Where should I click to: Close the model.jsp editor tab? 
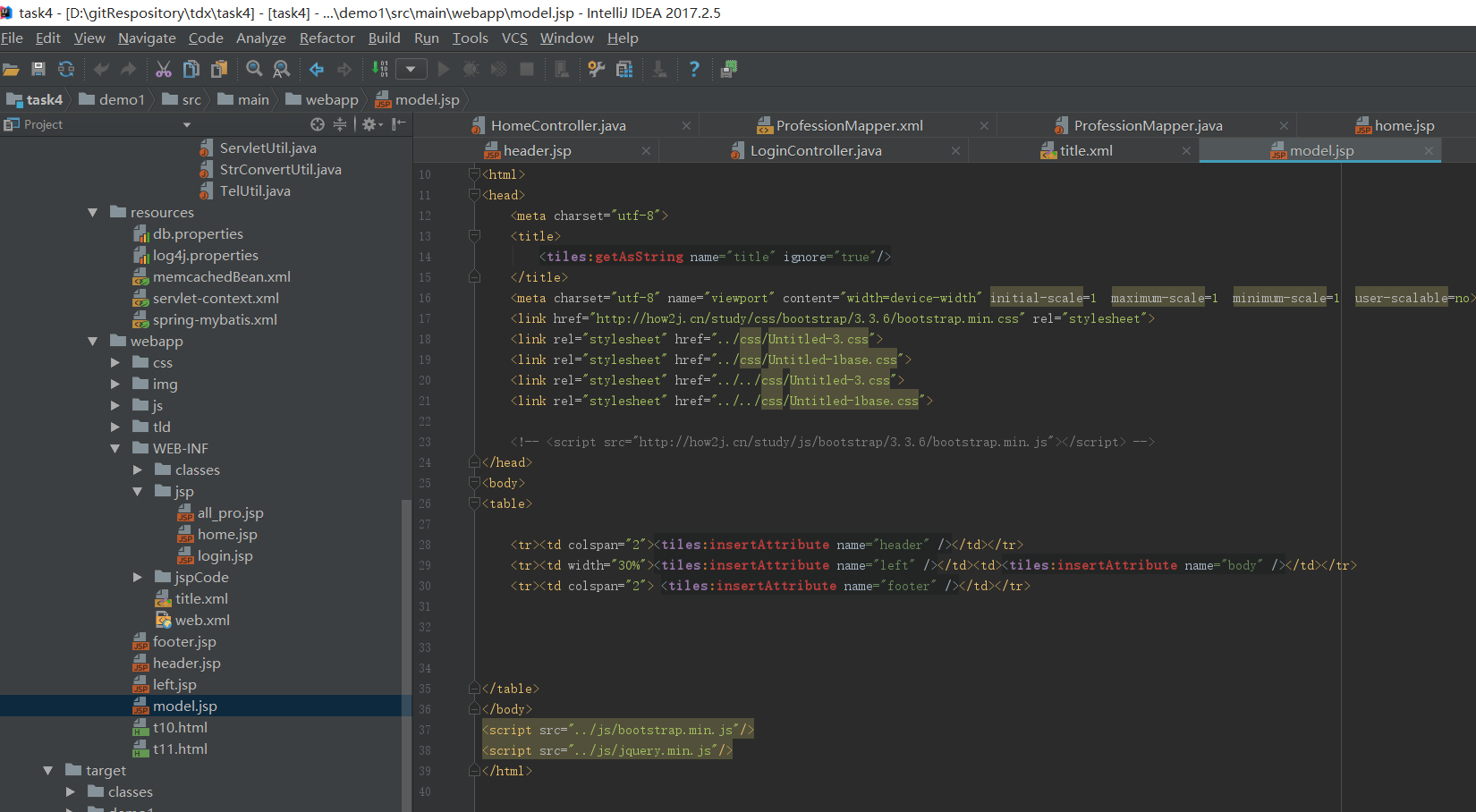pos(1429,151)
